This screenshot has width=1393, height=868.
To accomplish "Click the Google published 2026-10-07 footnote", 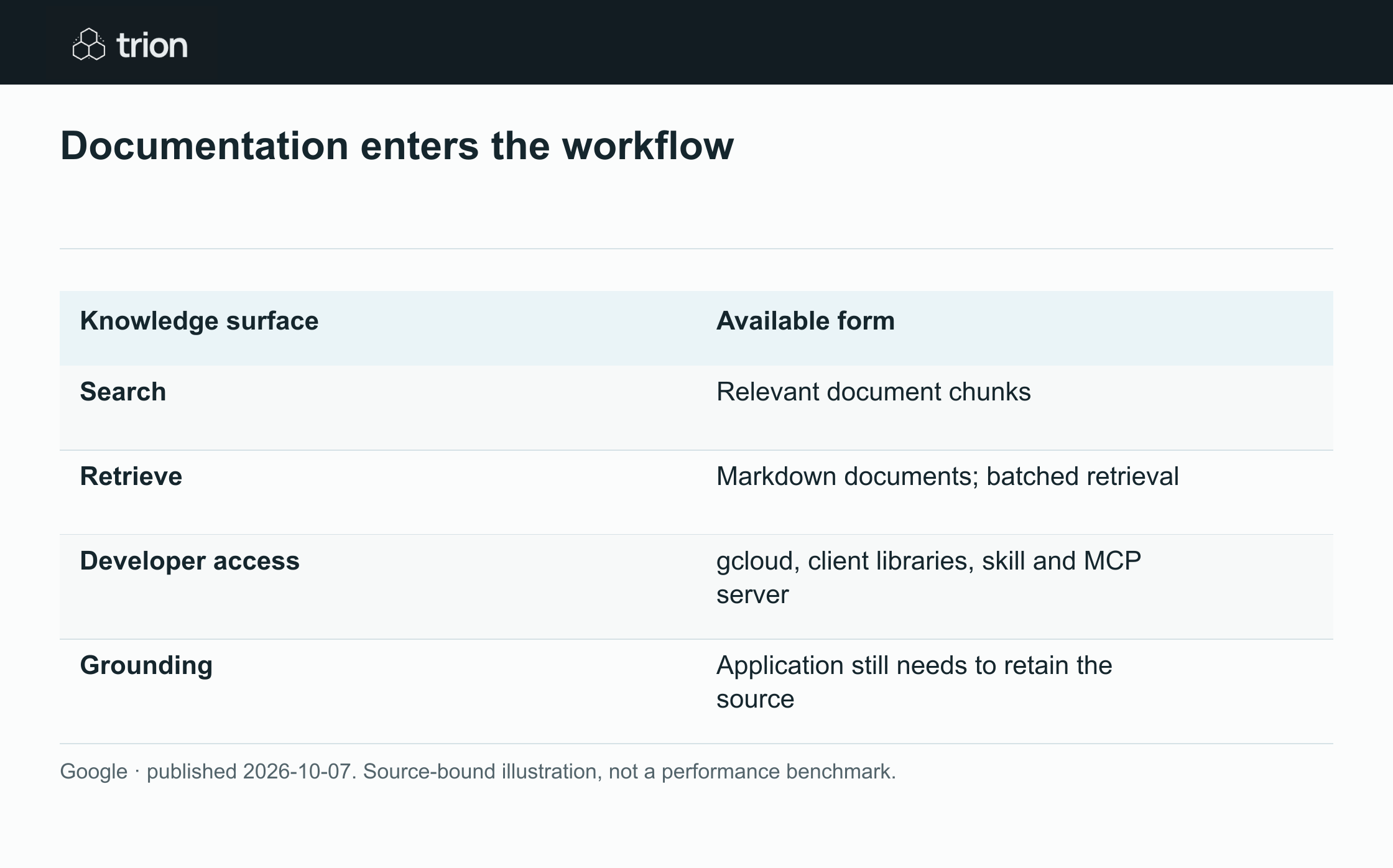I will (x=478, y=771).
